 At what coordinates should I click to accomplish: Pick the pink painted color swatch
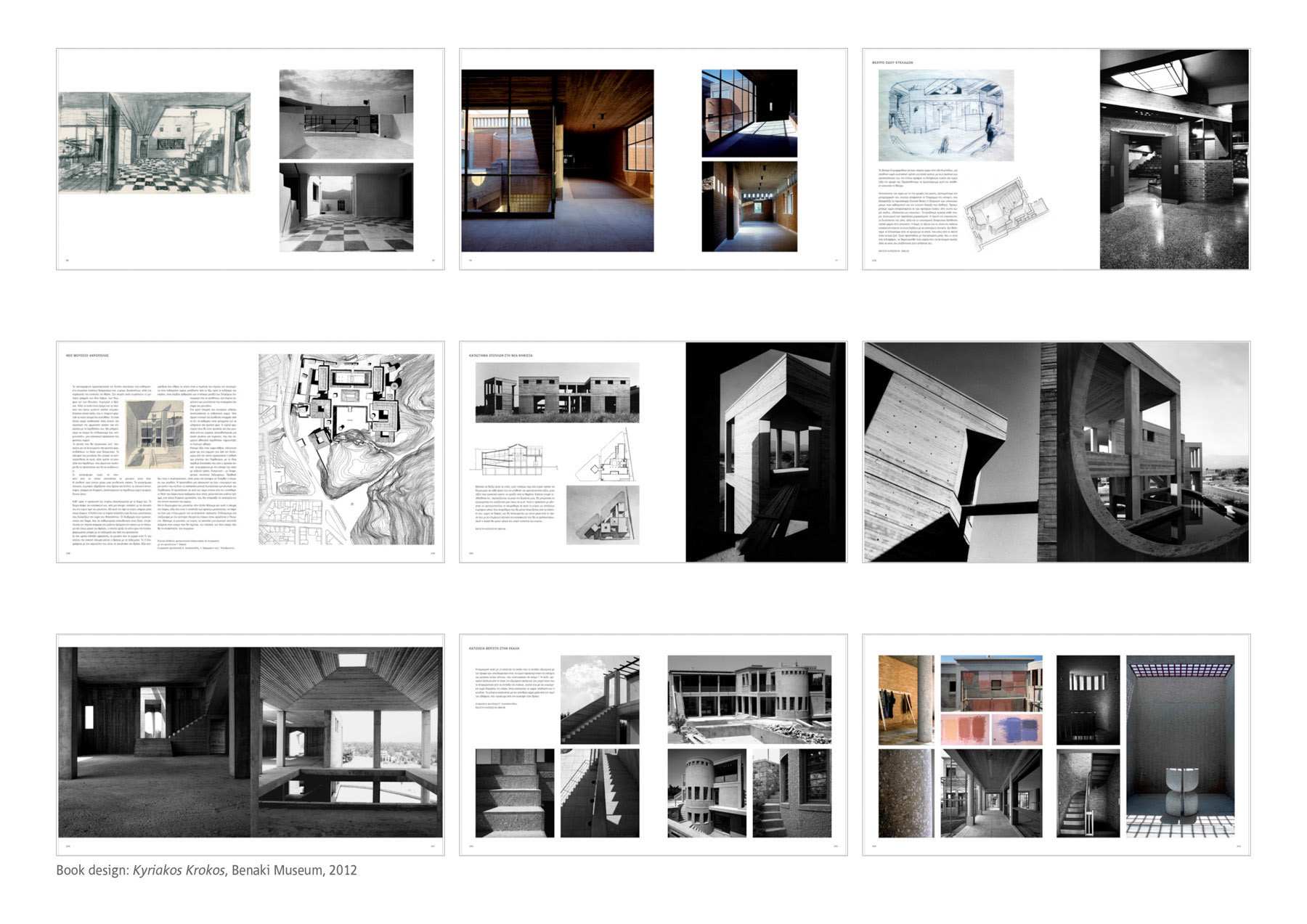tap(965, 729)
